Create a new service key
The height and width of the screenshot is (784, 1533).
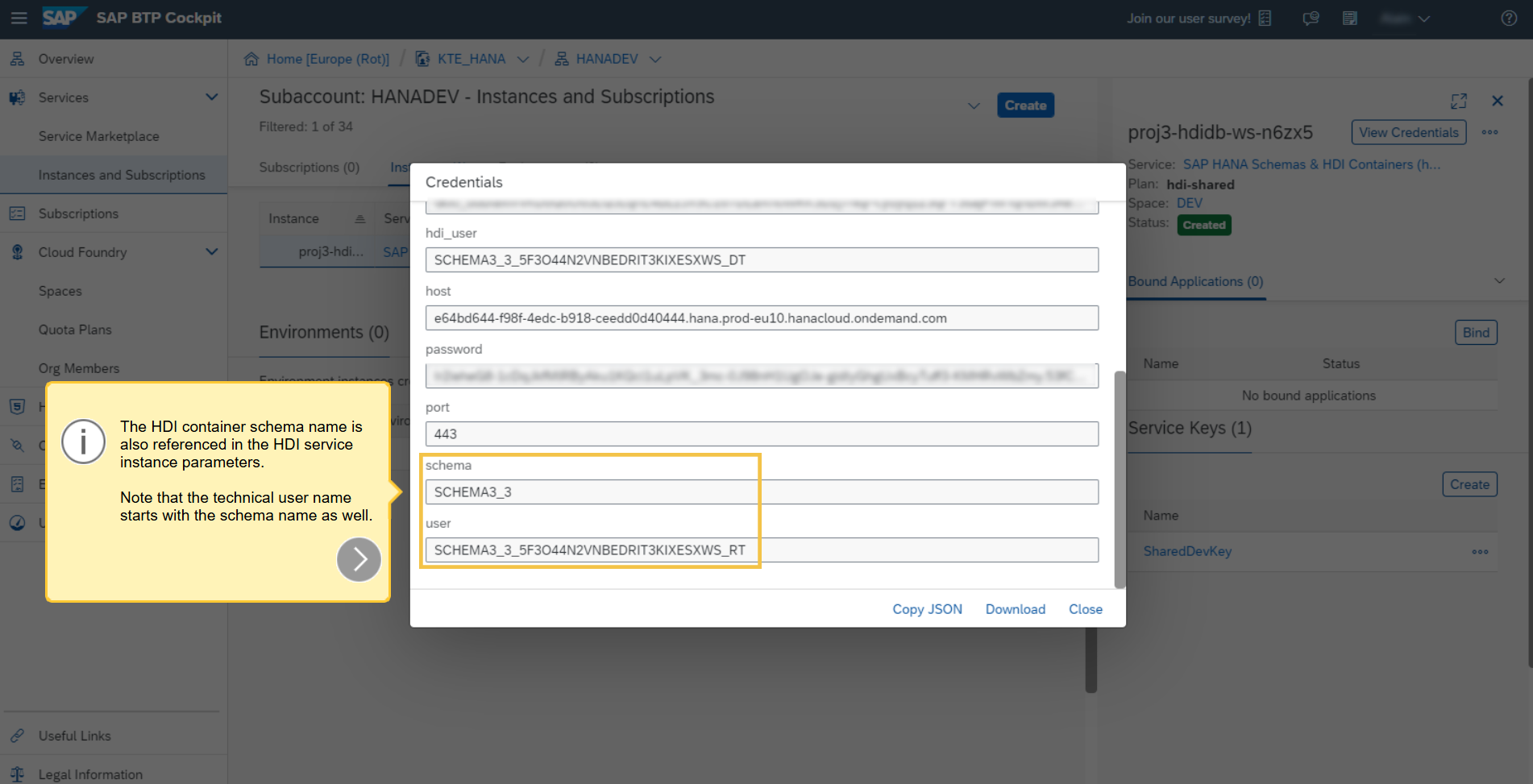pyautogui.click(x=1469, y=484)
